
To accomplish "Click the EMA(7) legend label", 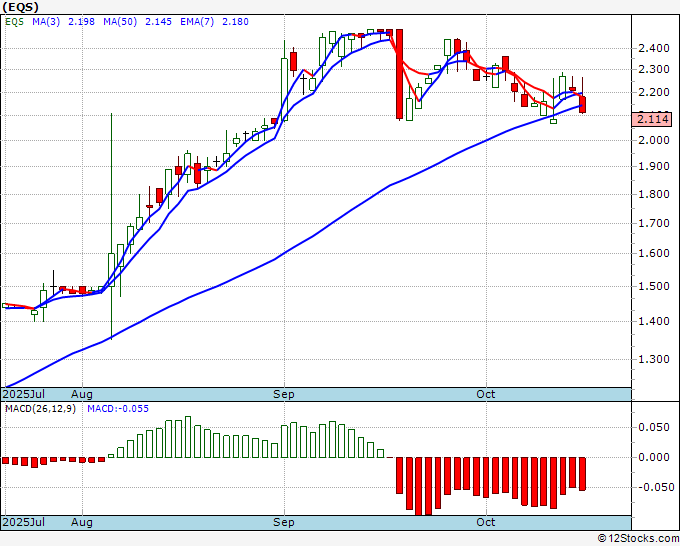I will pos(197,22).
